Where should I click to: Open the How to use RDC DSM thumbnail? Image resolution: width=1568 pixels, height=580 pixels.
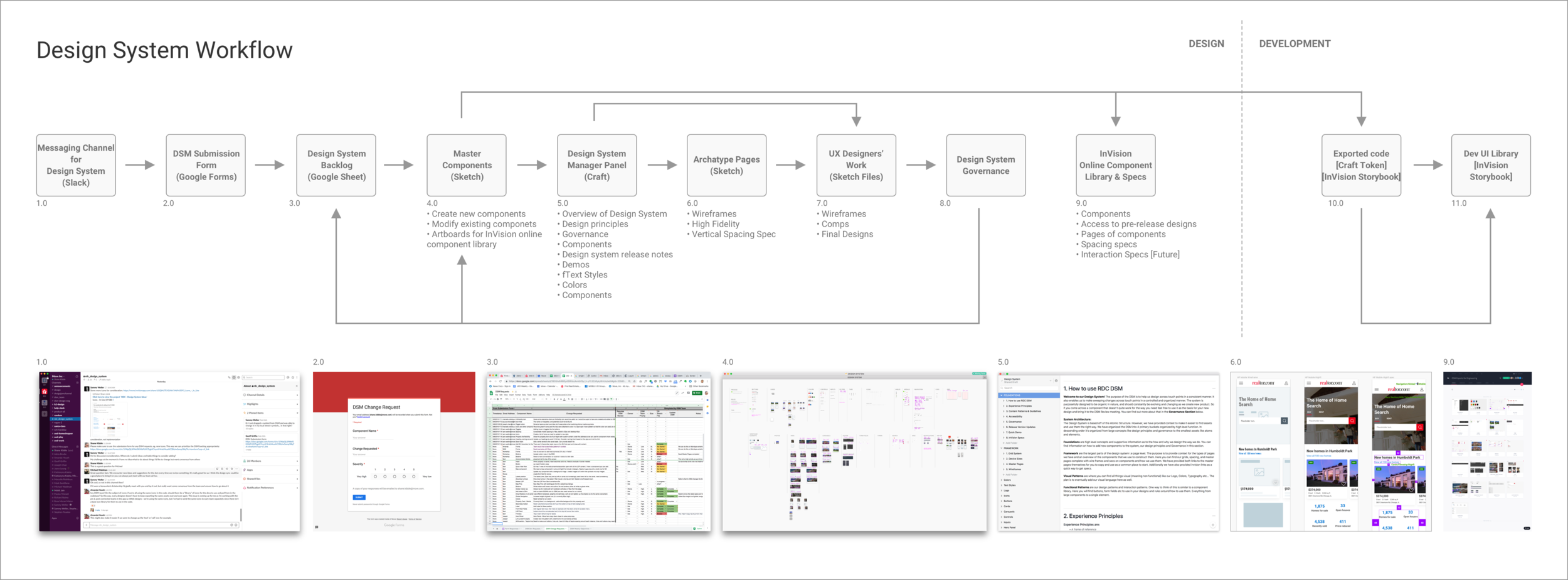click(x=1108, y=451)
